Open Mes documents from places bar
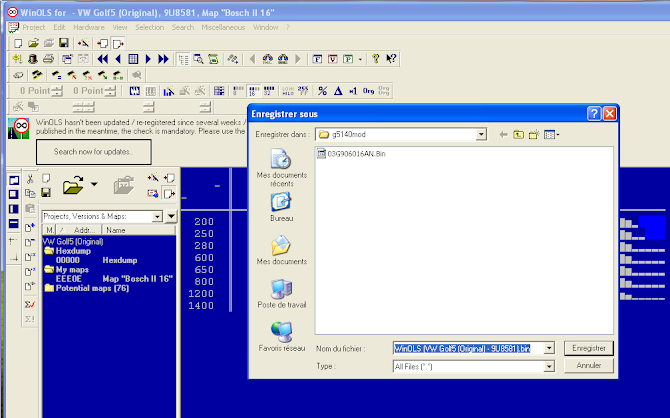The image size is (670, 418). tap(282, 250)
